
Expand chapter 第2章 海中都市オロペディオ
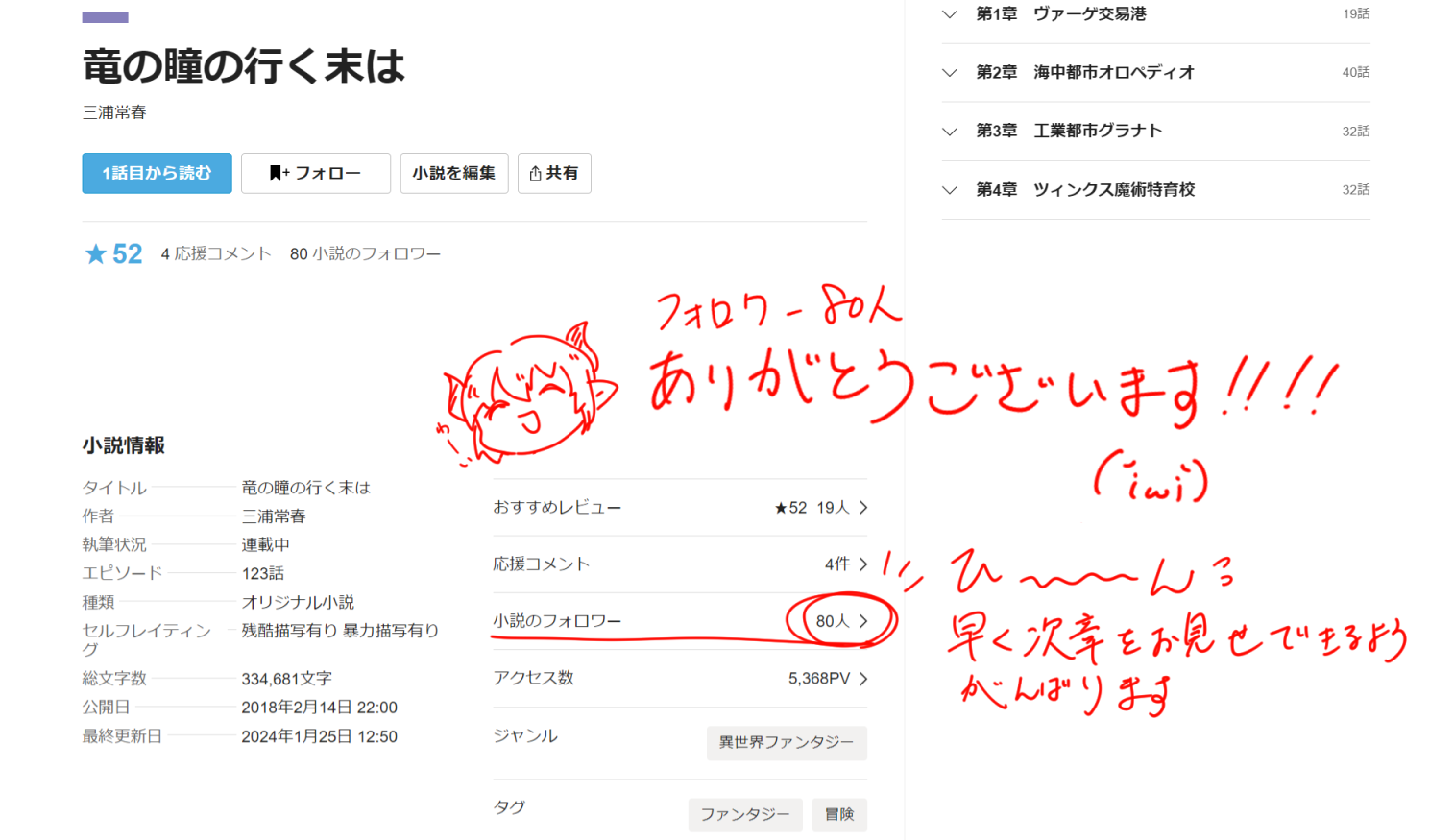coord(950,73)
